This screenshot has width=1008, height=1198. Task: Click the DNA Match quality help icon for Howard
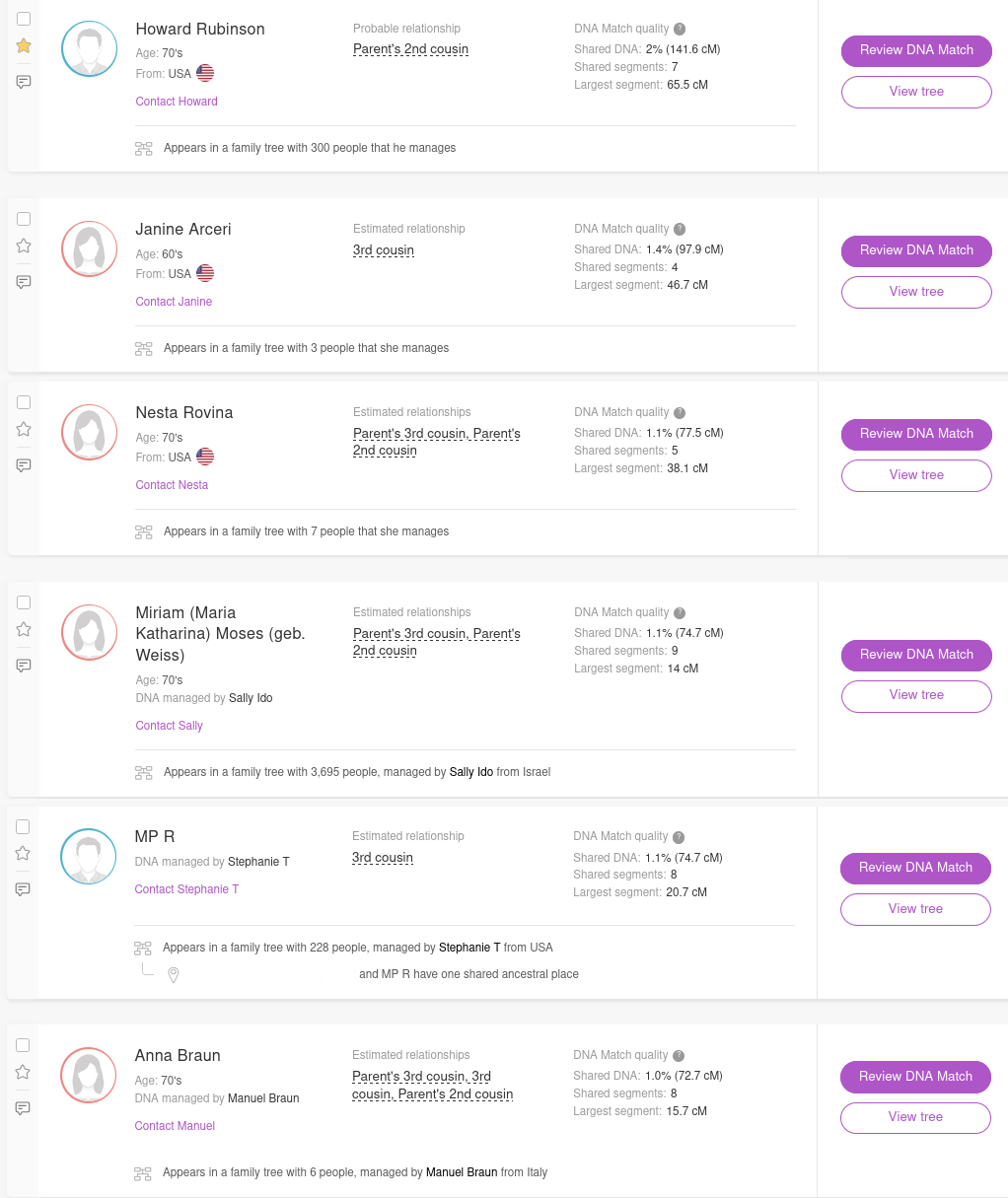tap(680, 29)
